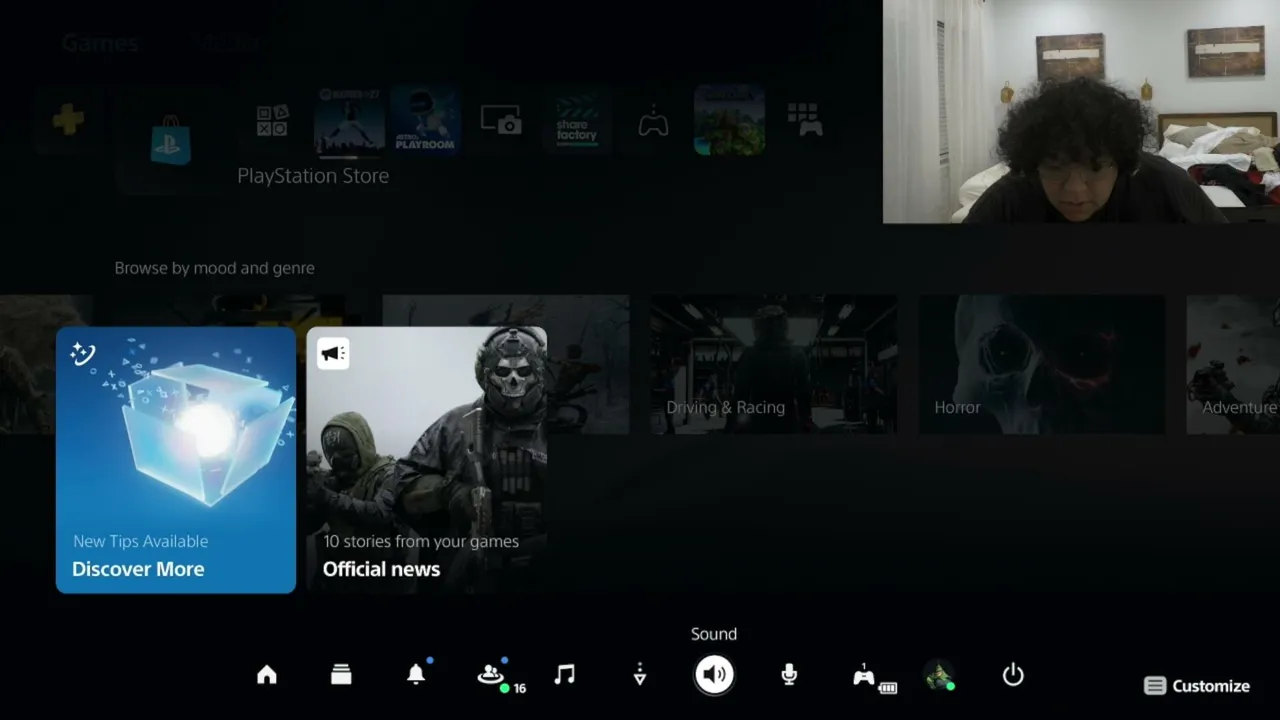Open the Music note icon
Screen dimensions: 1280x720
(x=565, y=675)
